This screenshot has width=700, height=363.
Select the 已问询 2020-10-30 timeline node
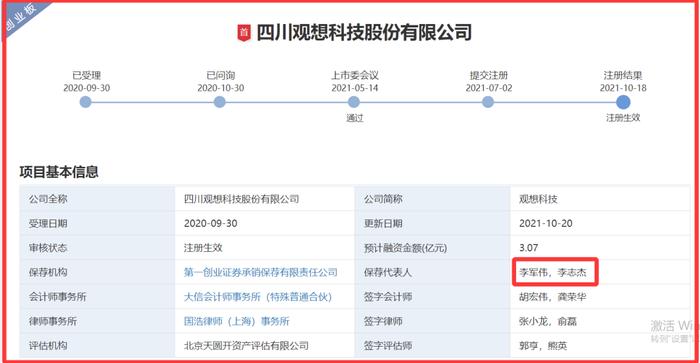pos(220,102)
